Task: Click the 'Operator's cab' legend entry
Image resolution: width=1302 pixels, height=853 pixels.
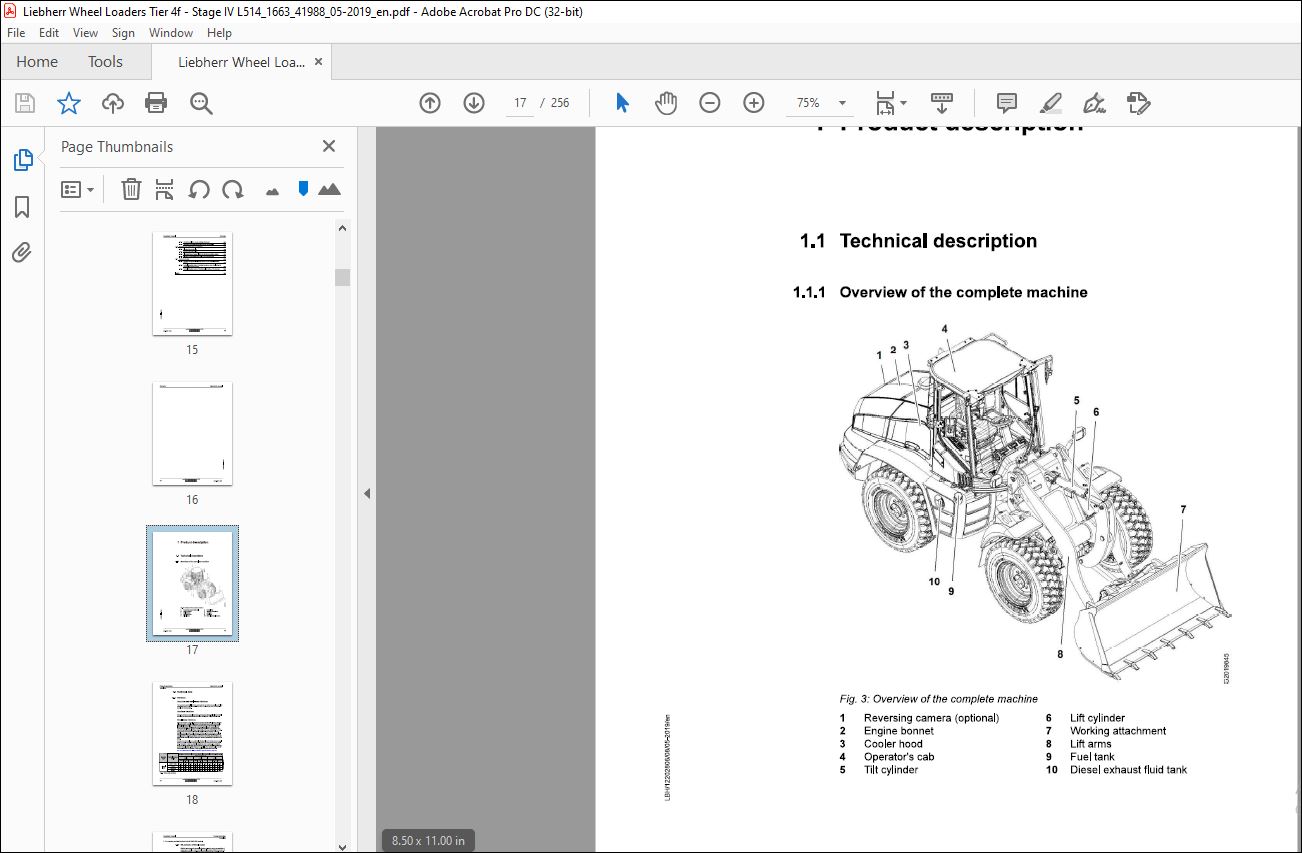Action: click(x=899, y=757)
